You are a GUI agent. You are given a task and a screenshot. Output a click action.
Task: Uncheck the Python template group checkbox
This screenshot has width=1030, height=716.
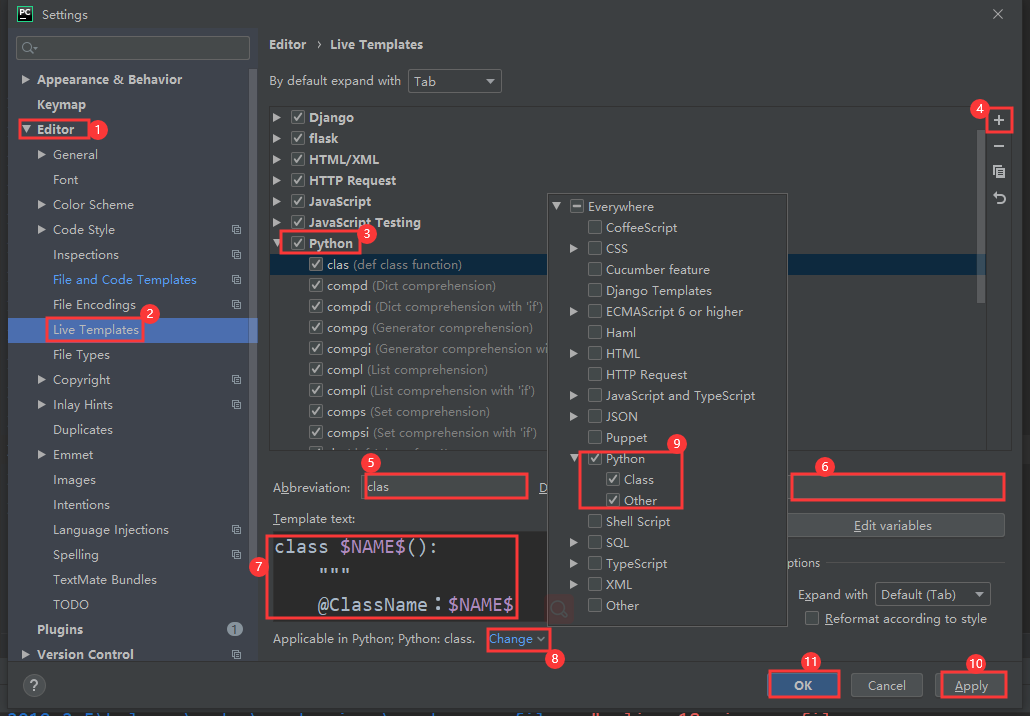(x=298, y=243)
